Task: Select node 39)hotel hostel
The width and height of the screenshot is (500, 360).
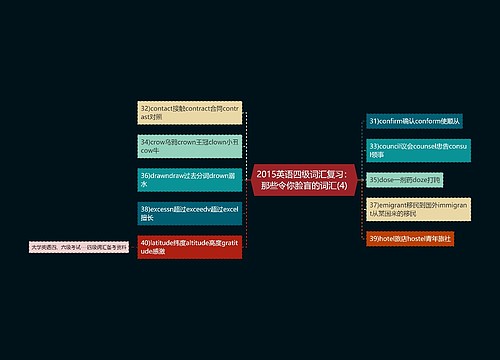Action: (410, 239)
